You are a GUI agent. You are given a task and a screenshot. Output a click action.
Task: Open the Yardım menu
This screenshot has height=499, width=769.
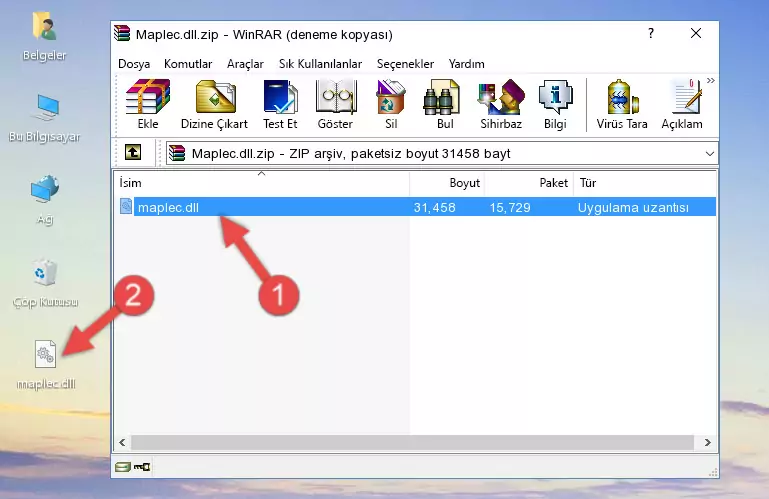466,64
